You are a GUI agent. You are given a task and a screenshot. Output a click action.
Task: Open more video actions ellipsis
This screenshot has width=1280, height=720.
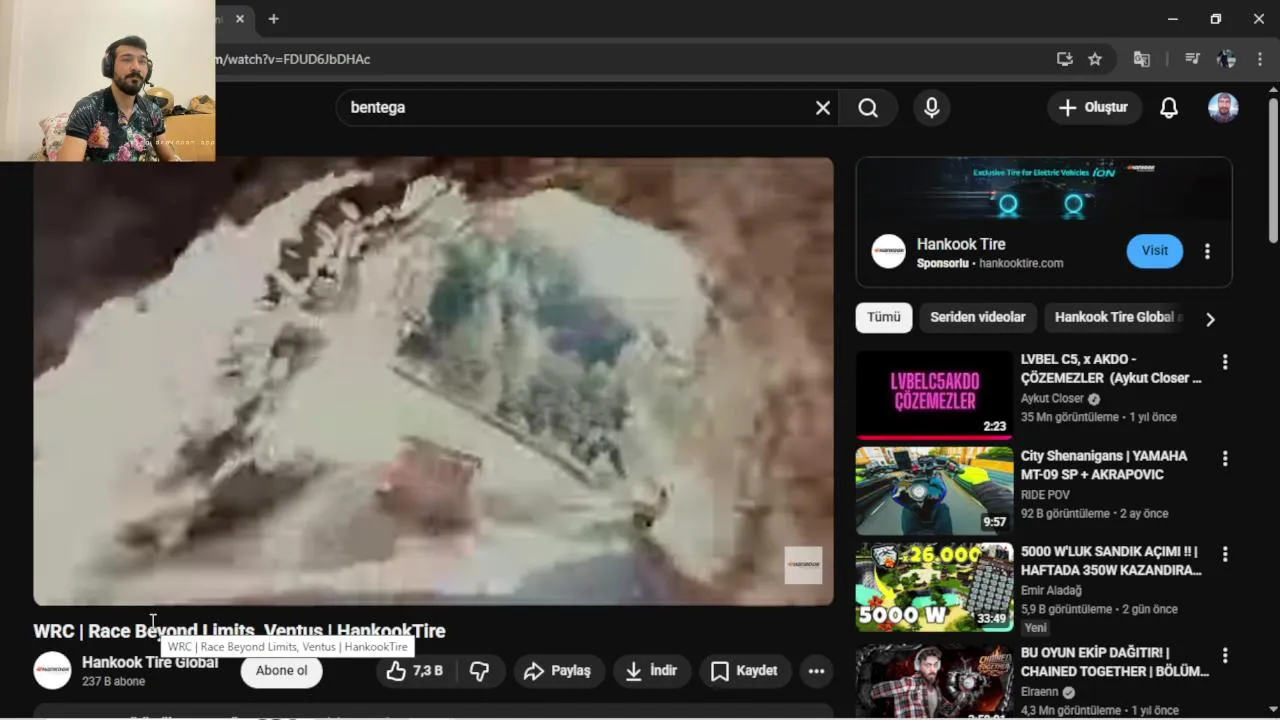816,671
